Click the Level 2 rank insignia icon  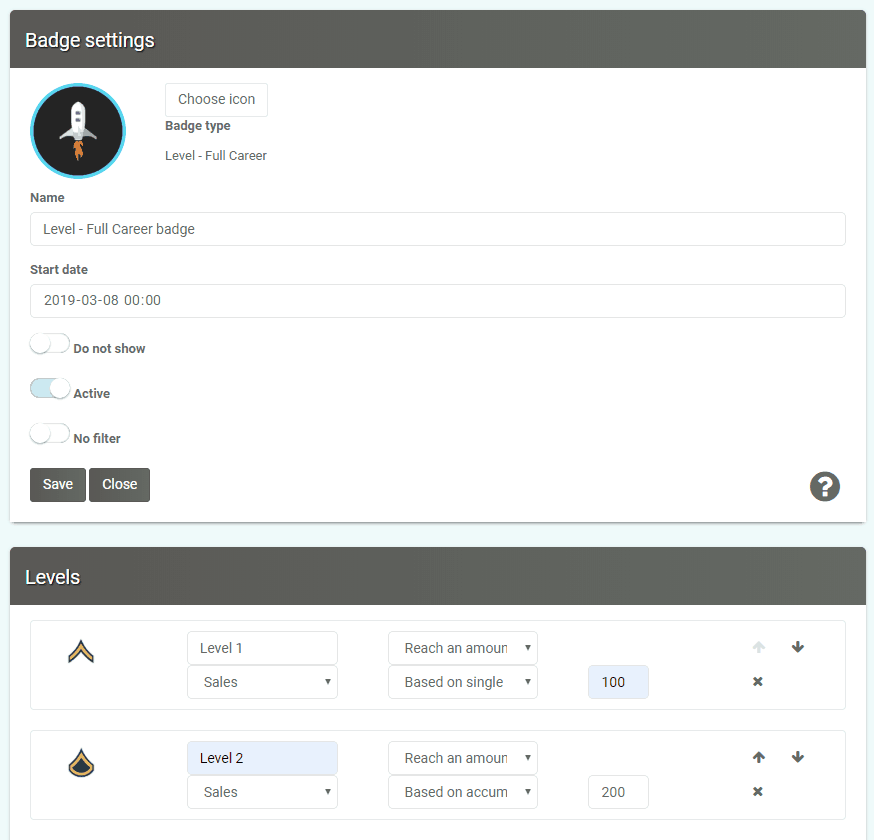(x=81, y=763)
